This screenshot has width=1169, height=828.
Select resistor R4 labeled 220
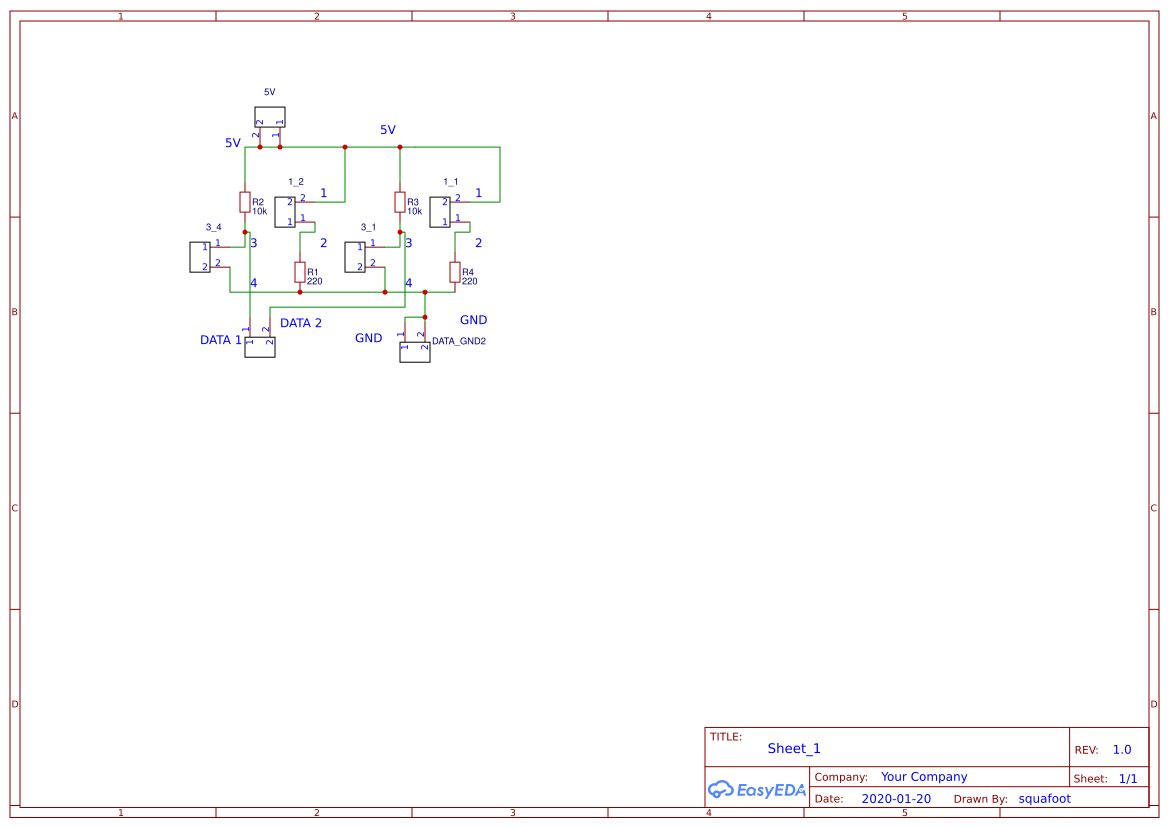[455, 272]
